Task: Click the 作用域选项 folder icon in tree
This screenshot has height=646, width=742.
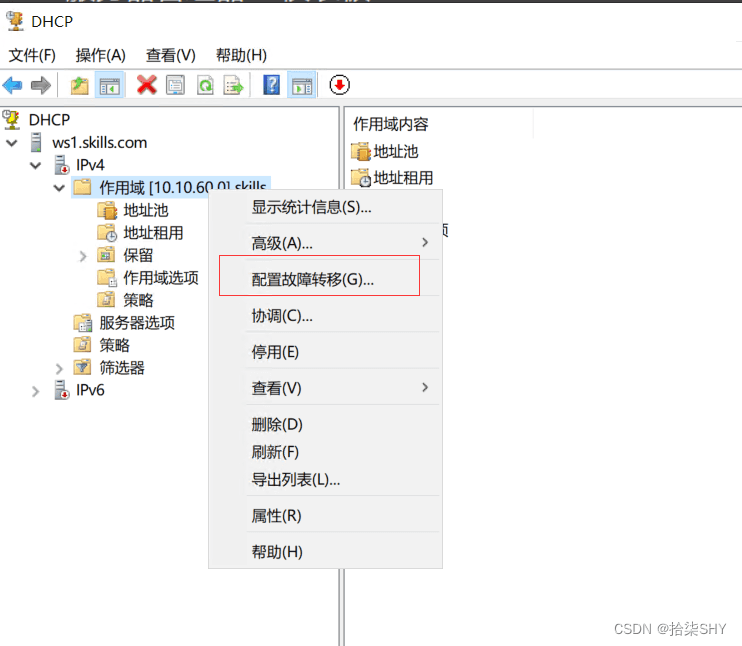Action: pyautogui.click(x=107, y=278)
